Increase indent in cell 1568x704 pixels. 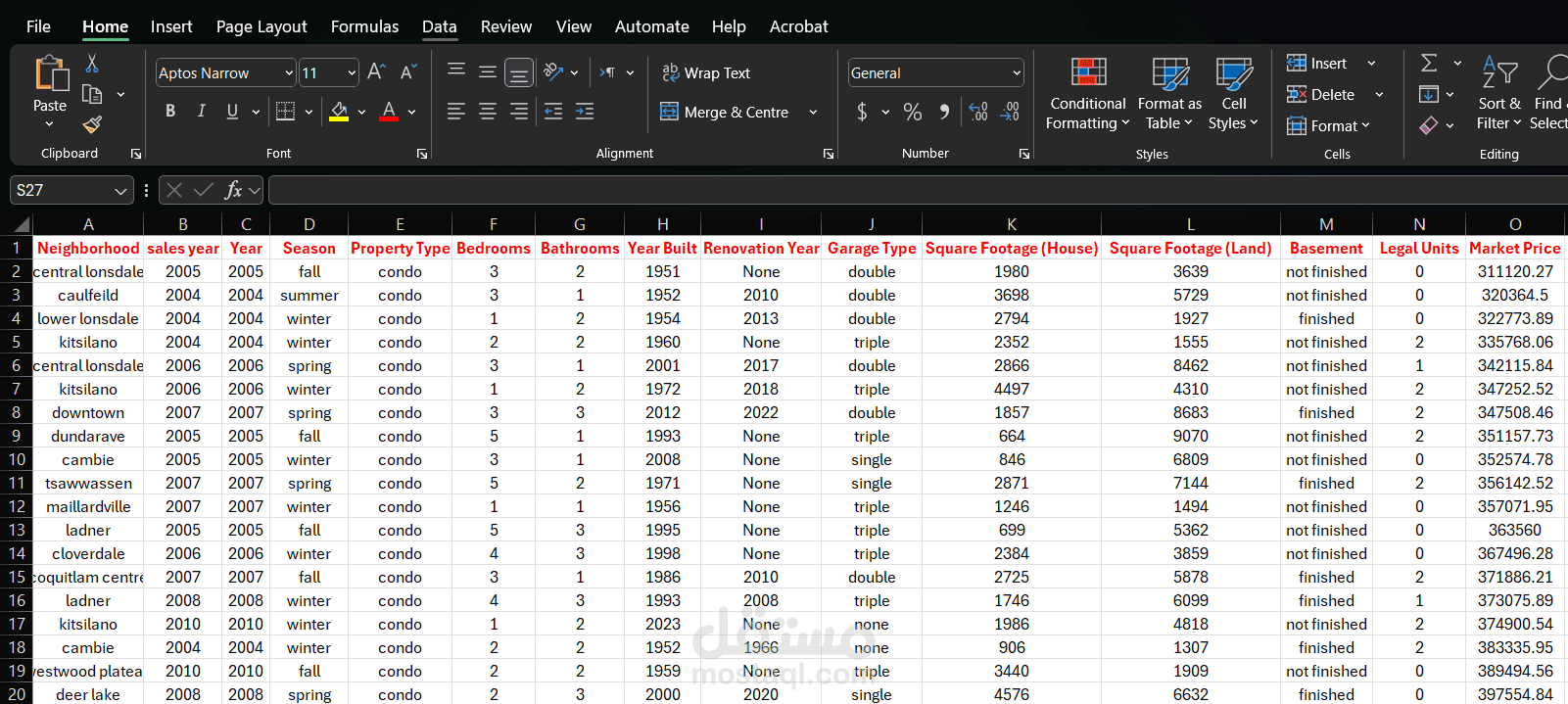585,112
